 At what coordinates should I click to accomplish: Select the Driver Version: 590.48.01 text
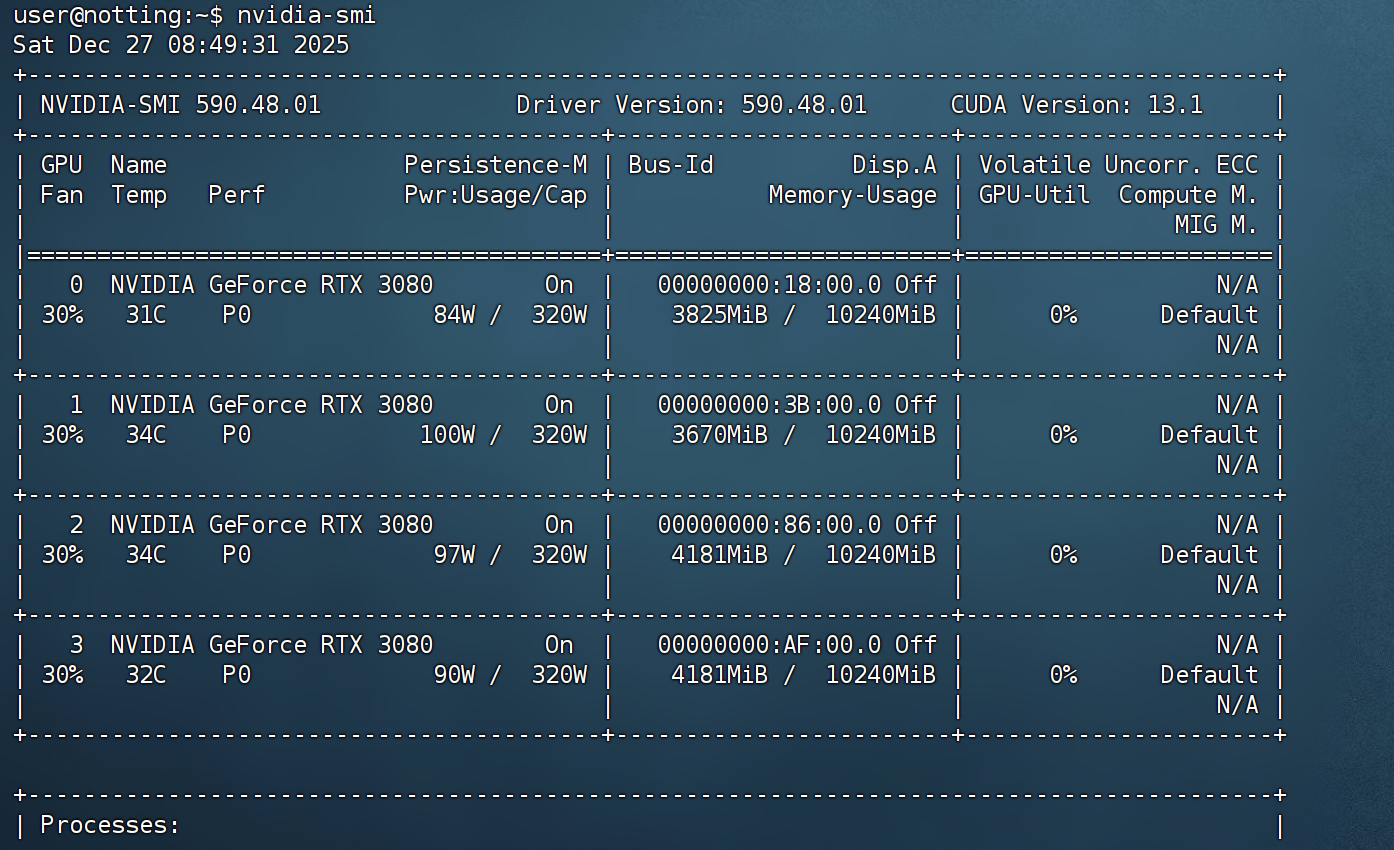click(x=692, y=105)
